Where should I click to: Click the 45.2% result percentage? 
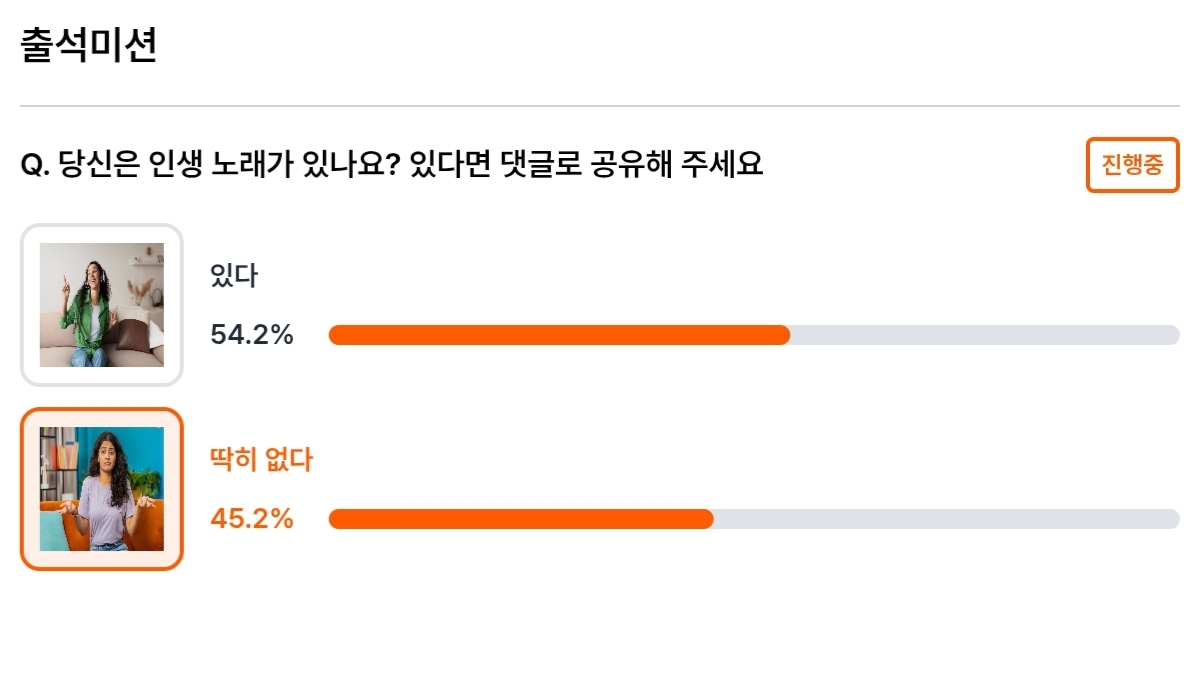[x=252, y=519]
